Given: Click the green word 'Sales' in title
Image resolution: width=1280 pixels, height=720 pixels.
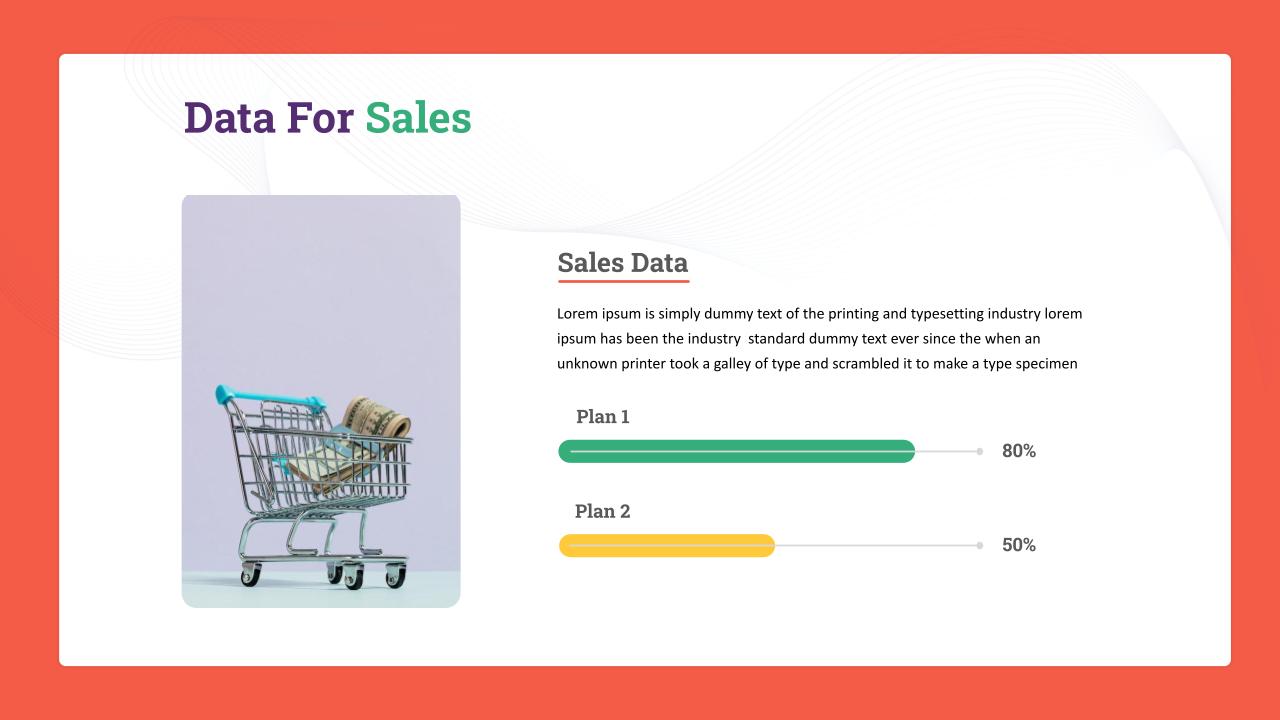Looking at the screenshot, I should (418, 117).
